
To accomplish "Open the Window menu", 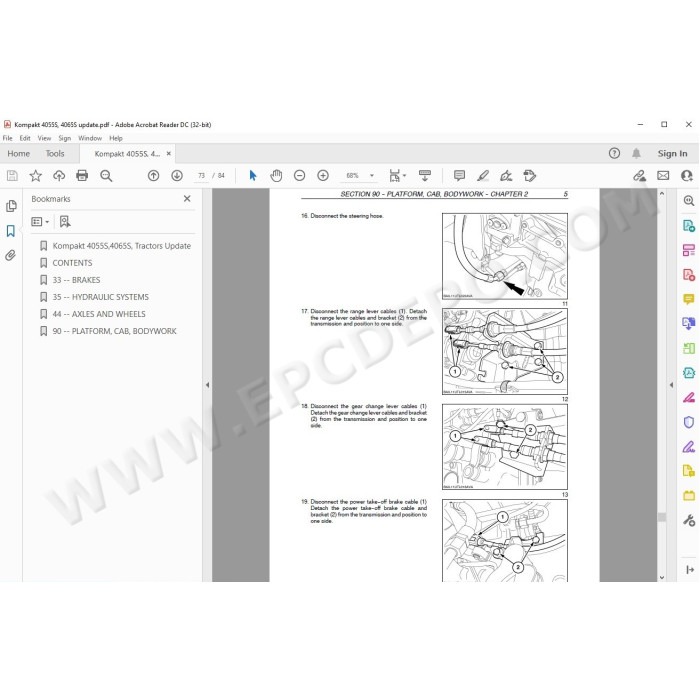I will pyautogui.click(x=90, y=138).
